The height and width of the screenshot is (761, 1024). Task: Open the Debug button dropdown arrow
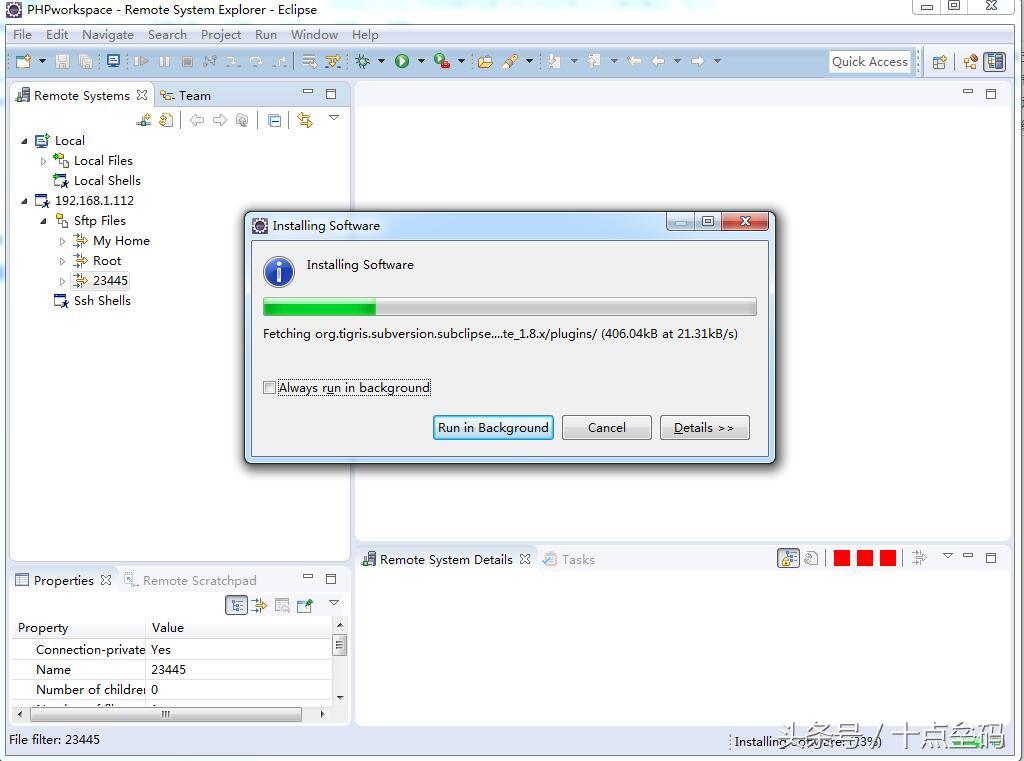[381, 61]
